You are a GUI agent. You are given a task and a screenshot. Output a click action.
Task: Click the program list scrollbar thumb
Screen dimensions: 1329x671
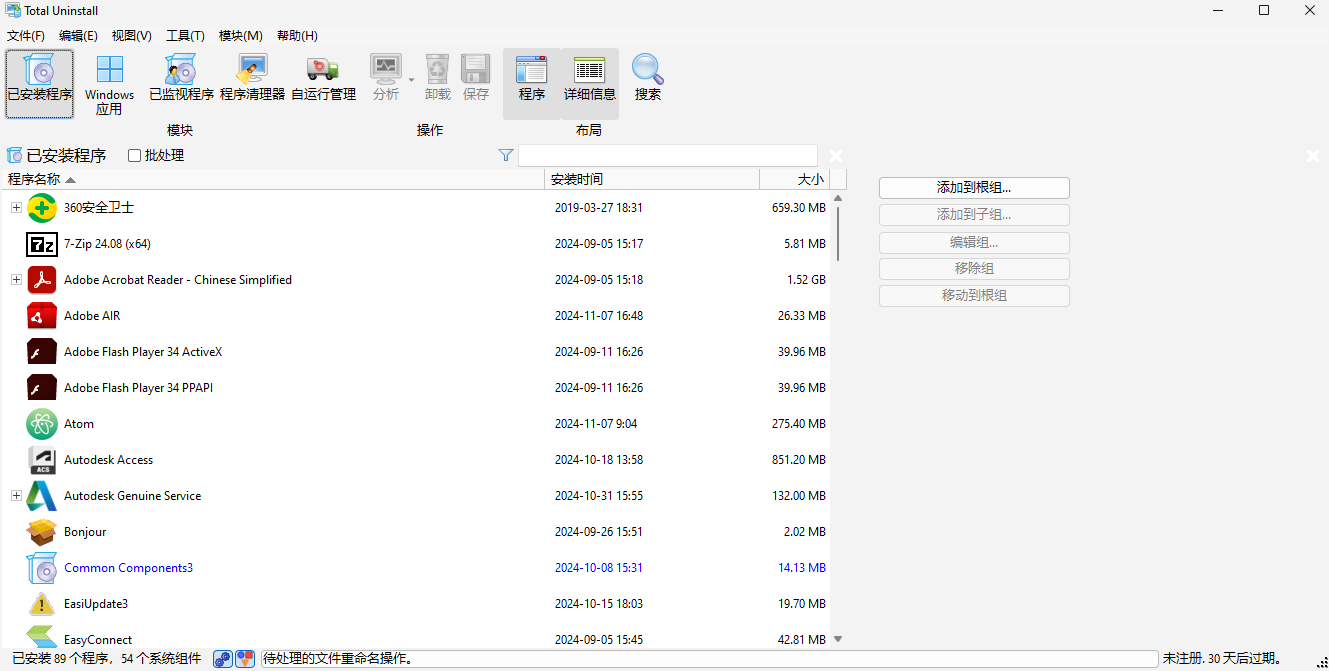(838, 233)
